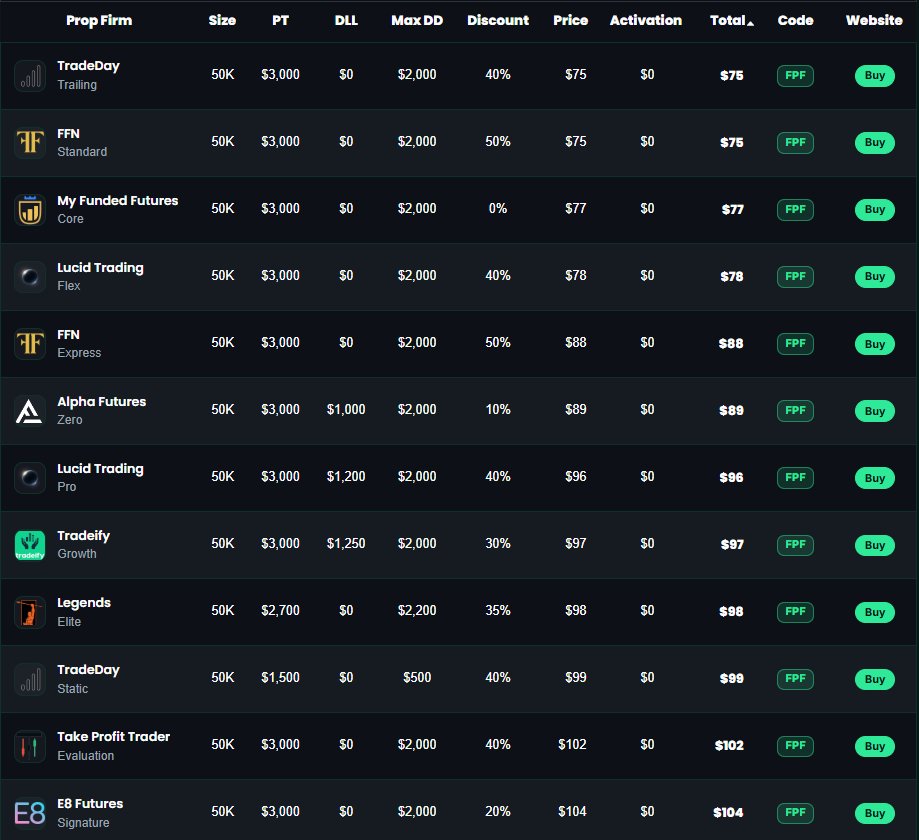Click Buy for E8 Futures Signature
Image resolution: width=919 pixels, height=840 pixels.
coord(874,812)
